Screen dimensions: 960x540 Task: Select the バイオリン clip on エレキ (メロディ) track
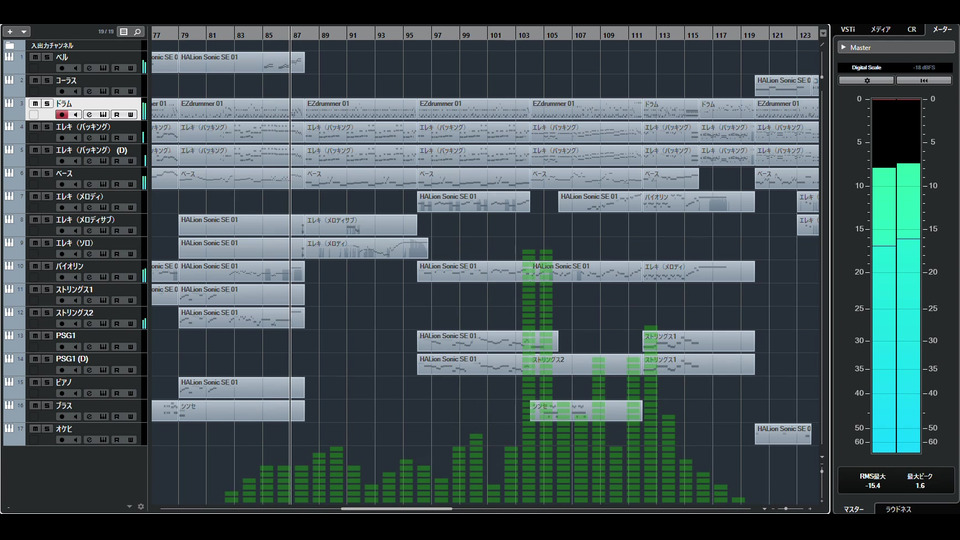[699, 201]
